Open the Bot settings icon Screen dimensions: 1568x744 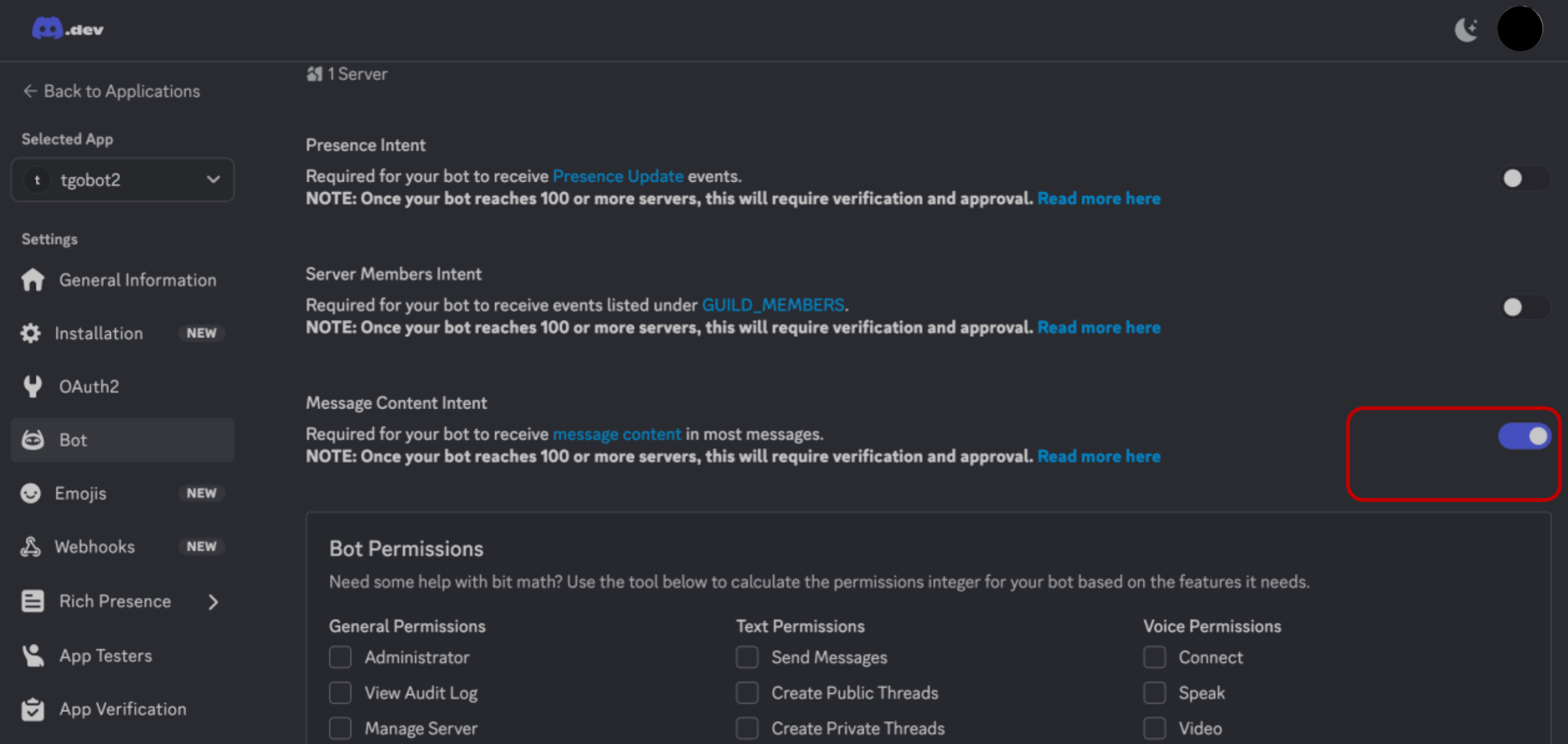32,439
